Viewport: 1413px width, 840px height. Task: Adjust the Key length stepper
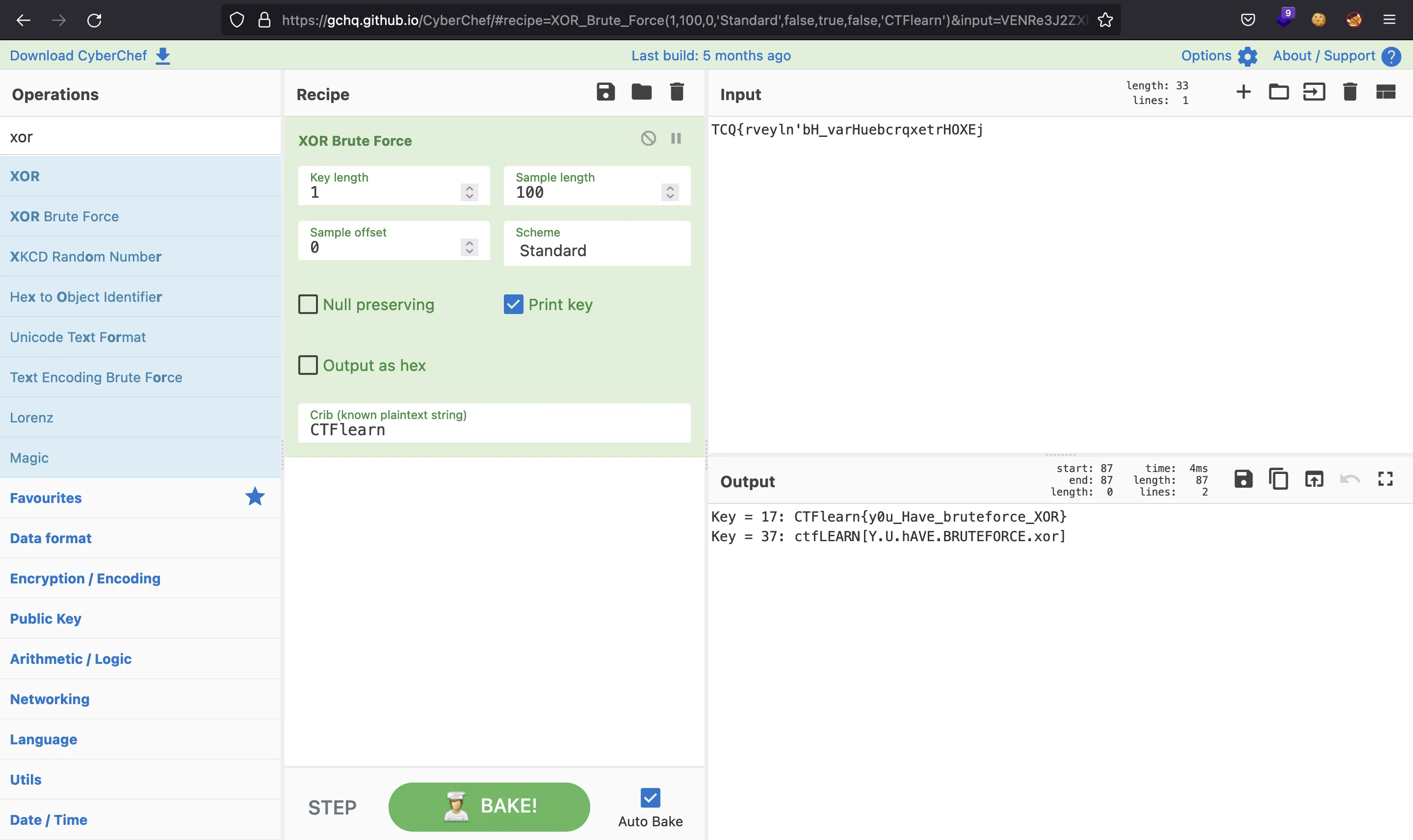coord(469,192)
